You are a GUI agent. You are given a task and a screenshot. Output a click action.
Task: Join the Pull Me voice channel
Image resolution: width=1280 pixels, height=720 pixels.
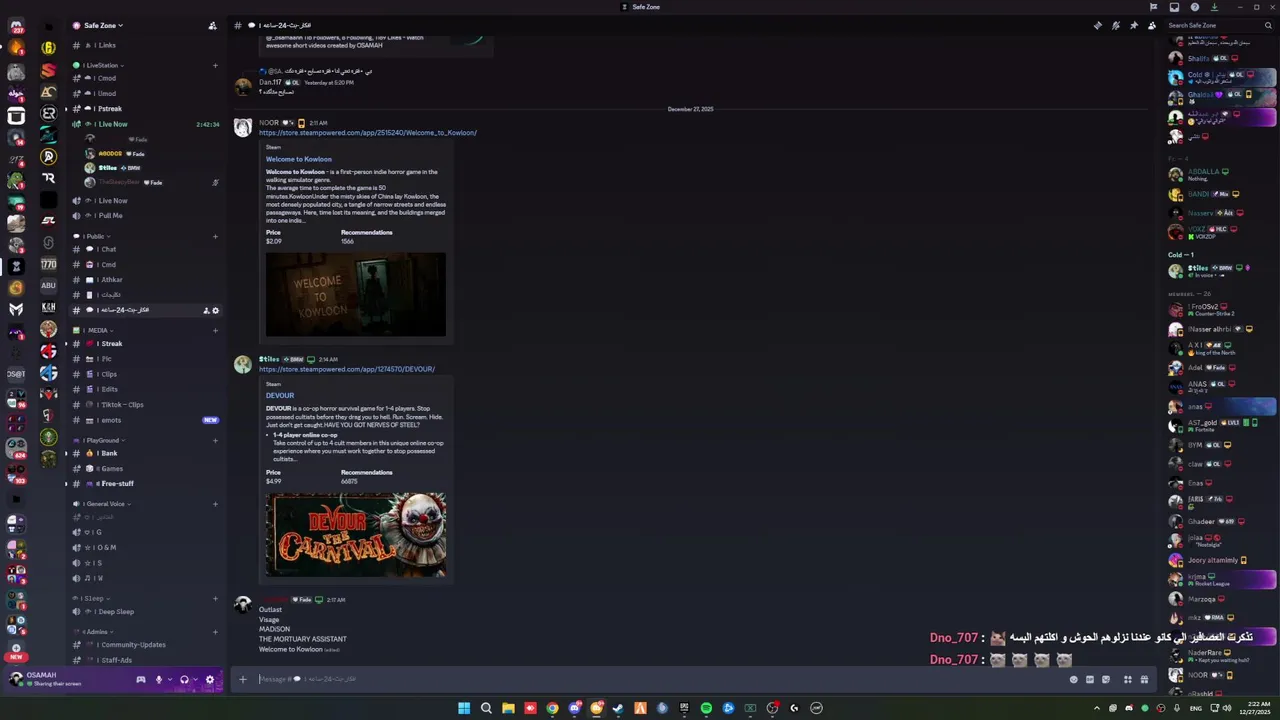click(145, 215)
